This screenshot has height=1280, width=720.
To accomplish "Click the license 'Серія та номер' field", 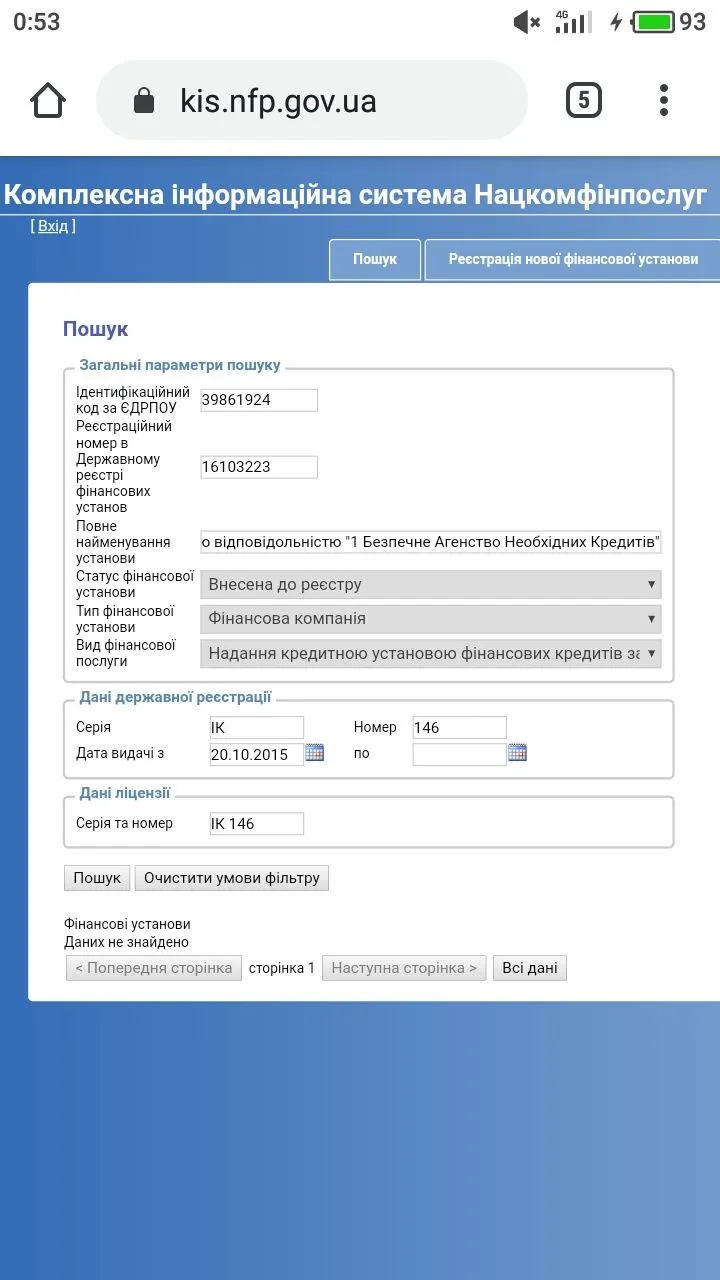I will (x=255, y=824).
